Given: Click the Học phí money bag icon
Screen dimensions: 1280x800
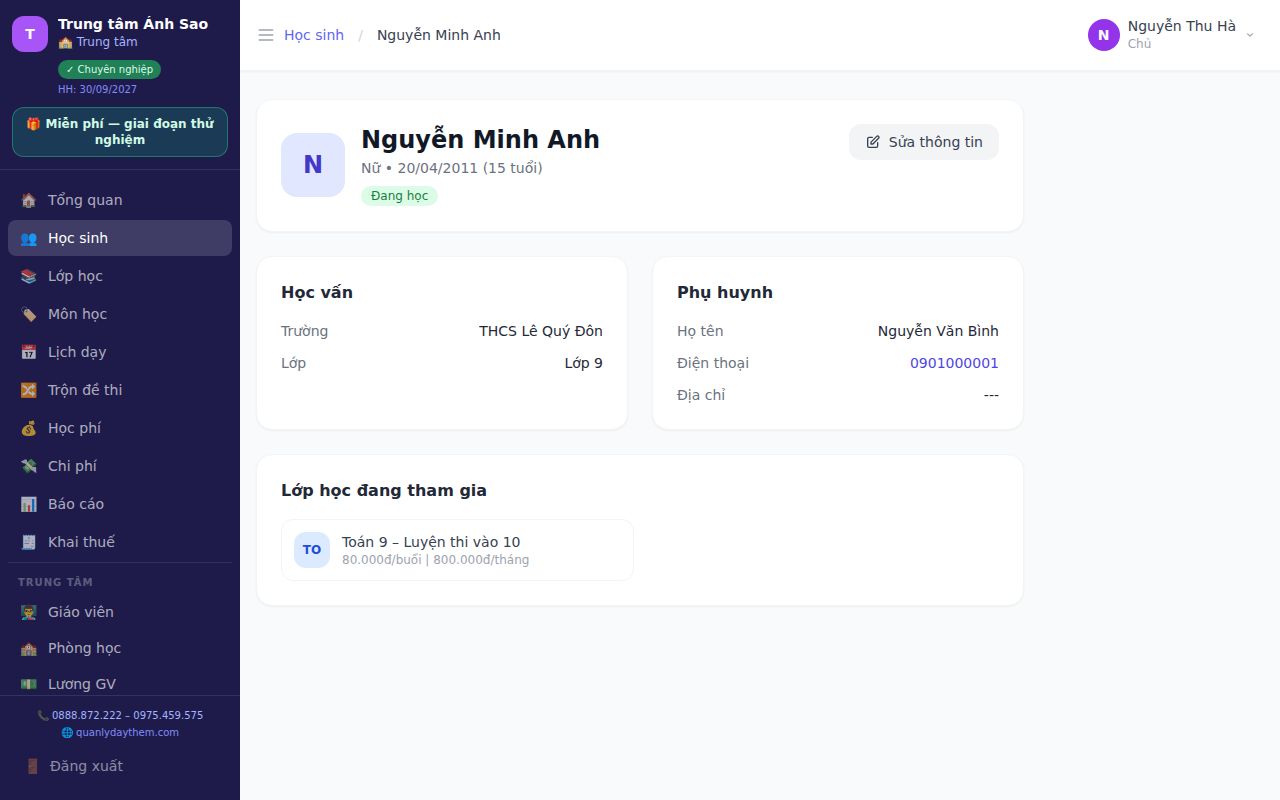Looking at the screenshot, I should click(29, 428).
